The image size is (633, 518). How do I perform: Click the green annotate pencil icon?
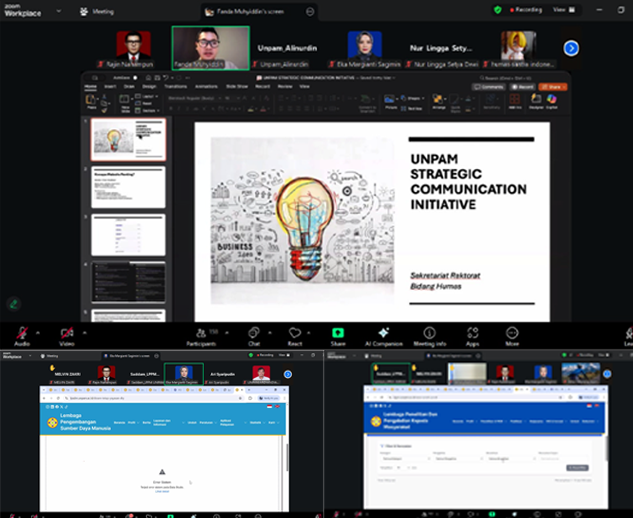[x=14, y=304]
